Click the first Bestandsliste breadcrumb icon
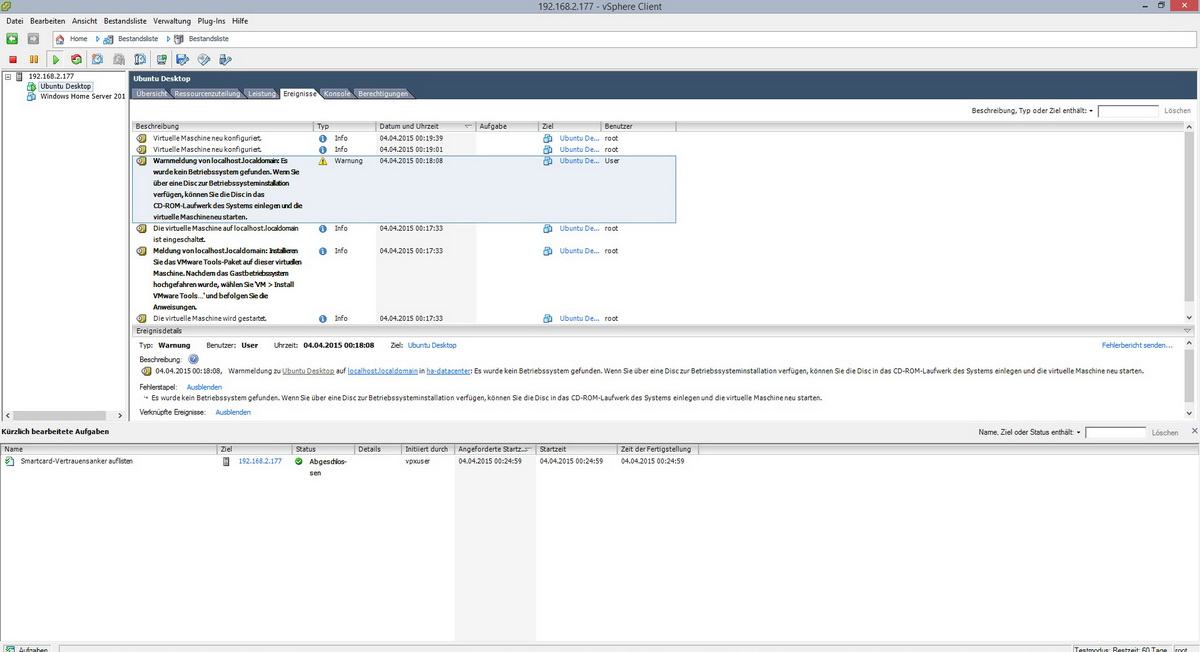The height and width of the screenshot is (652, 1200). tap(107, 39)
